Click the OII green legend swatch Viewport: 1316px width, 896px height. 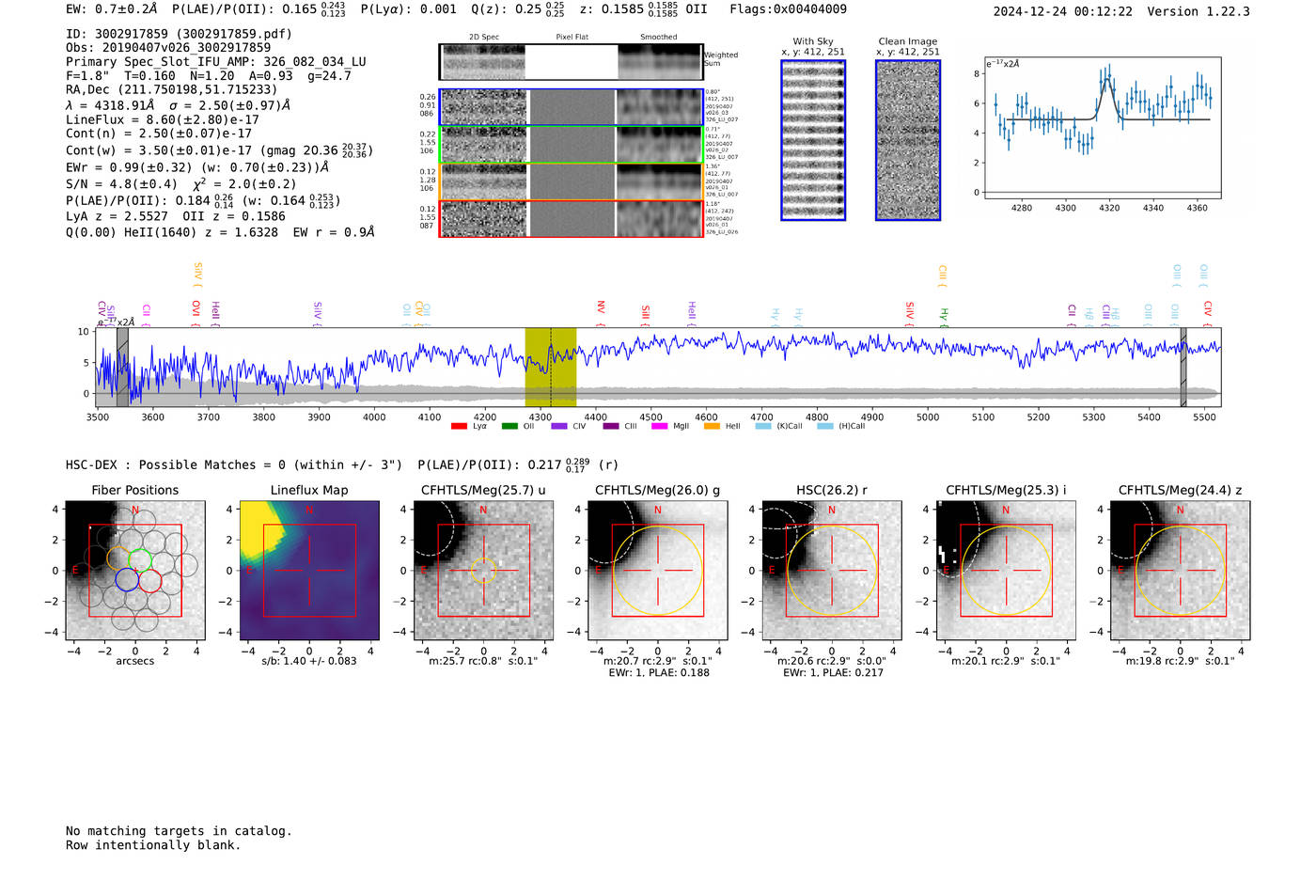click(509, 427)
